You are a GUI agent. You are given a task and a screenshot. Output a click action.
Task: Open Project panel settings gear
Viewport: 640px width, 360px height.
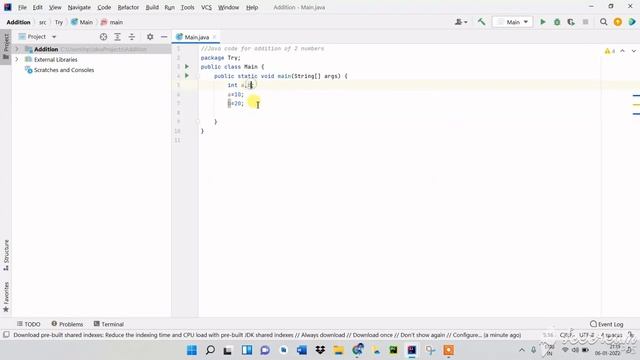click(x=150, y=37)
